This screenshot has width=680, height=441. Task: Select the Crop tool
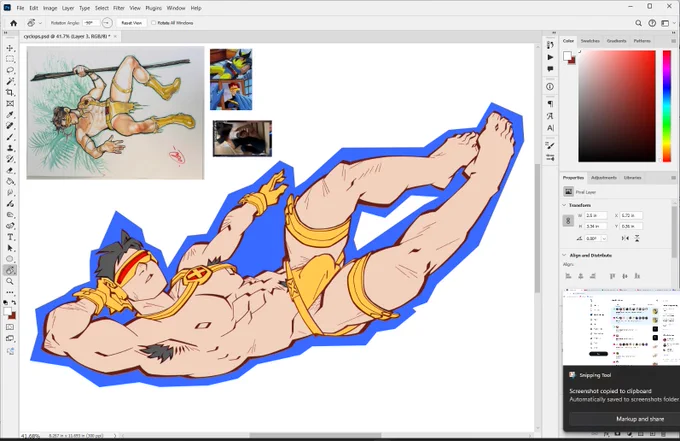(x=10, y=92)
